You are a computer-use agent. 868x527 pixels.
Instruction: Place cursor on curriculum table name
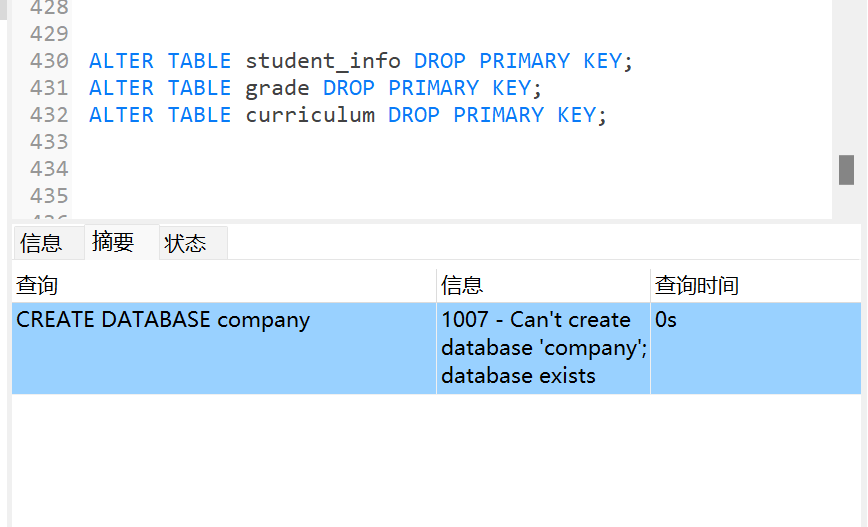click(310, 115)
